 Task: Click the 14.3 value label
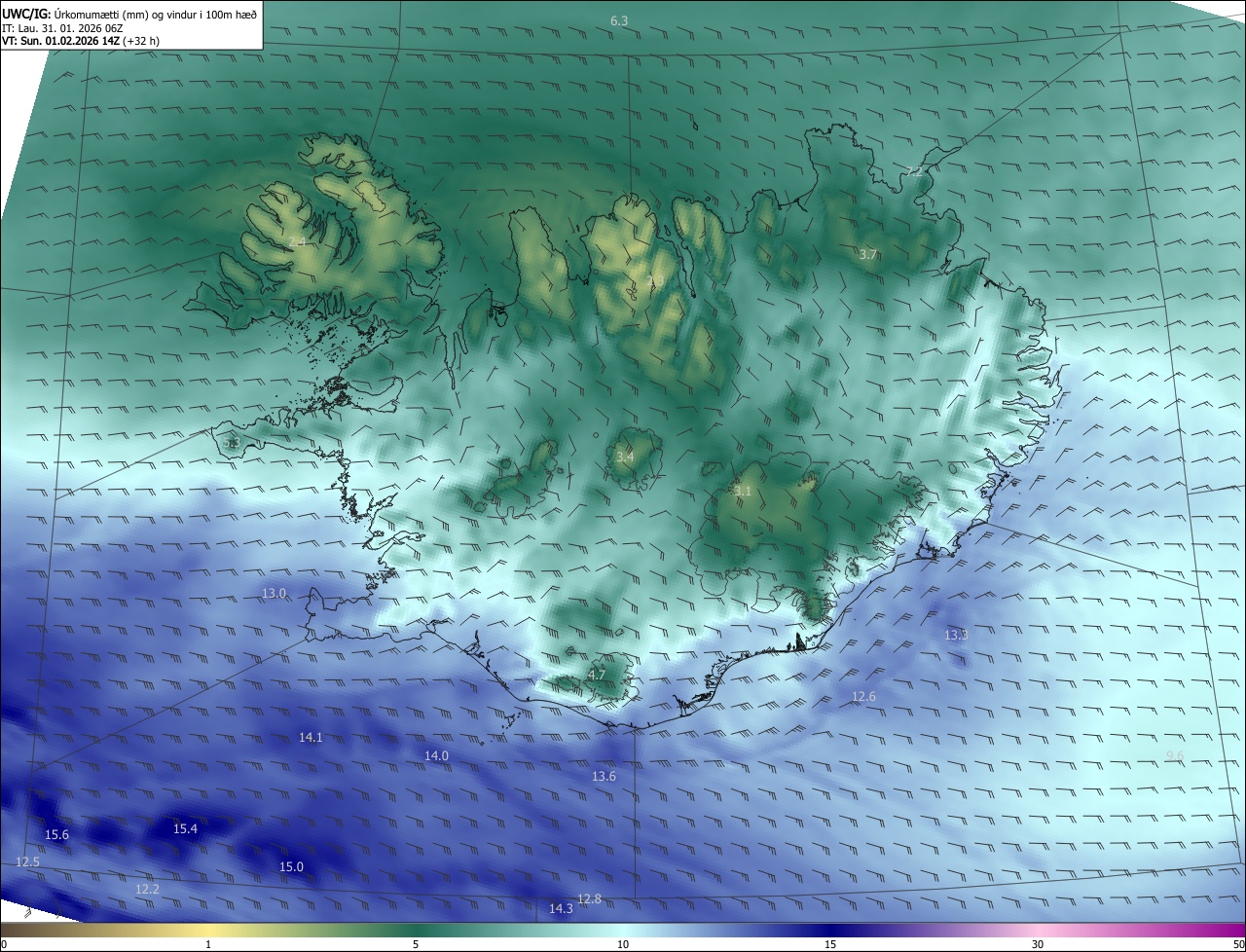(x=561, y=908)
